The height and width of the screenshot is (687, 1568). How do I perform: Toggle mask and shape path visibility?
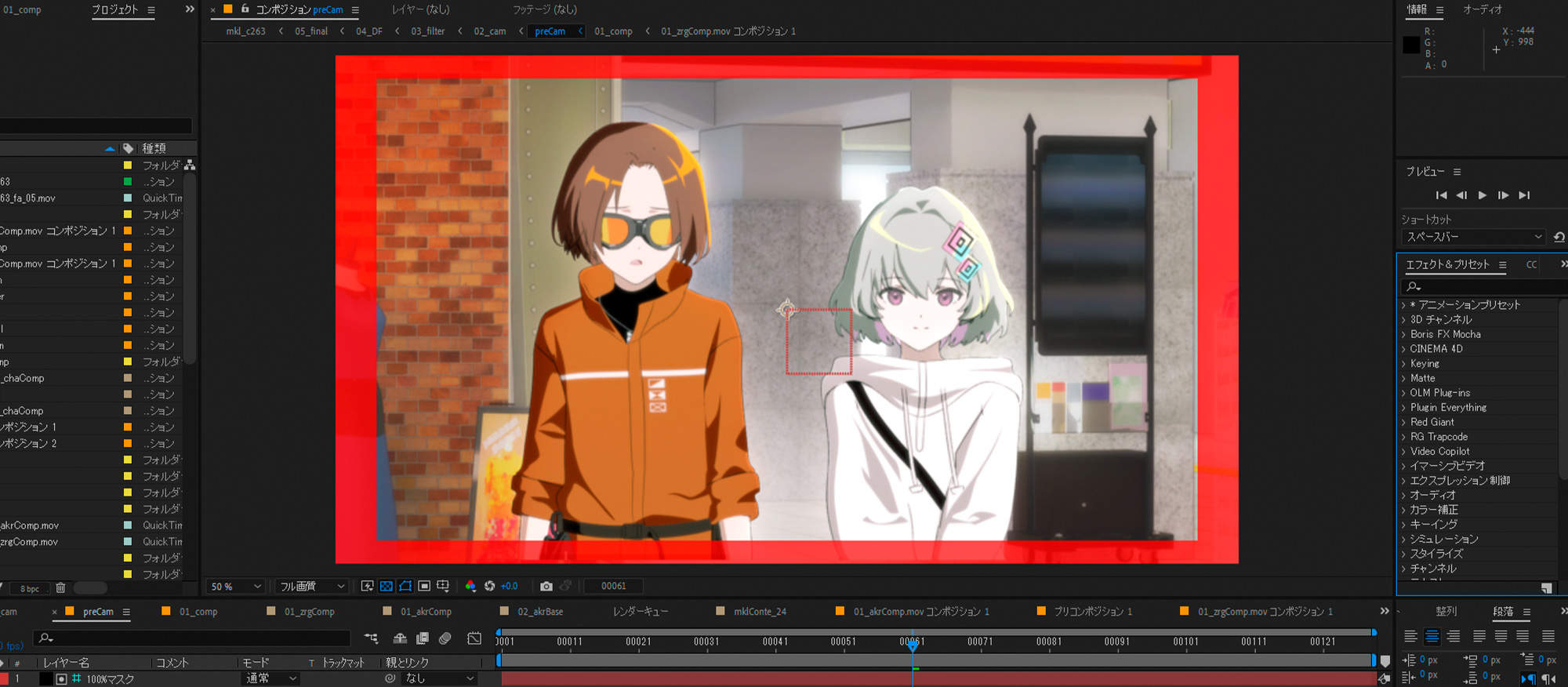point(405,586)
